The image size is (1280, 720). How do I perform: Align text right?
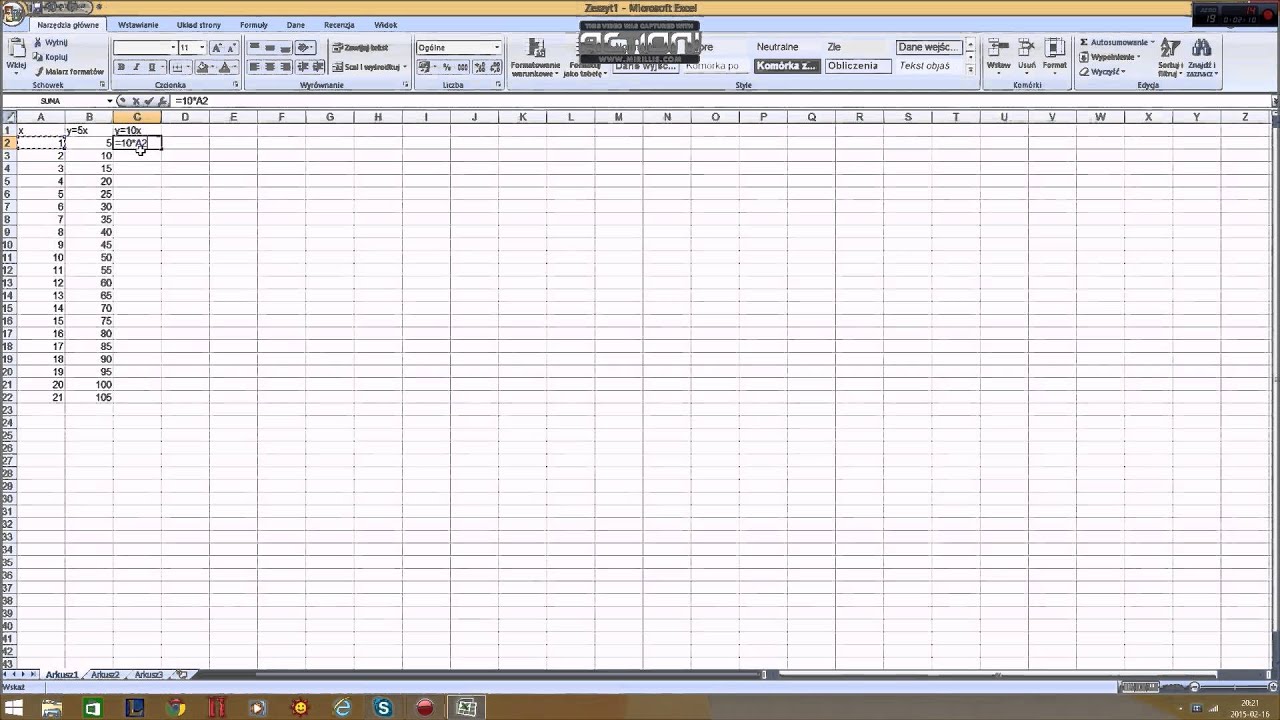tap(286, 67)
